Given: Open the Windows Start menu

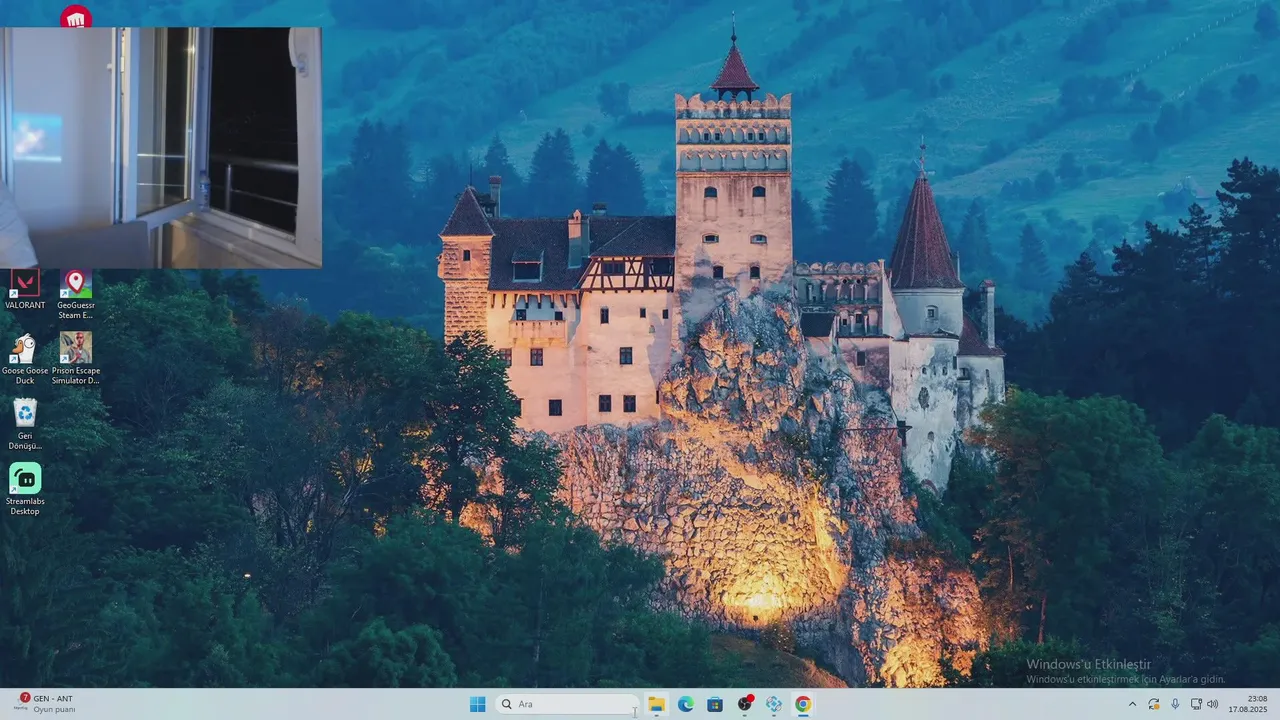Looking at the screenshot, I should (x=478, y=704).
